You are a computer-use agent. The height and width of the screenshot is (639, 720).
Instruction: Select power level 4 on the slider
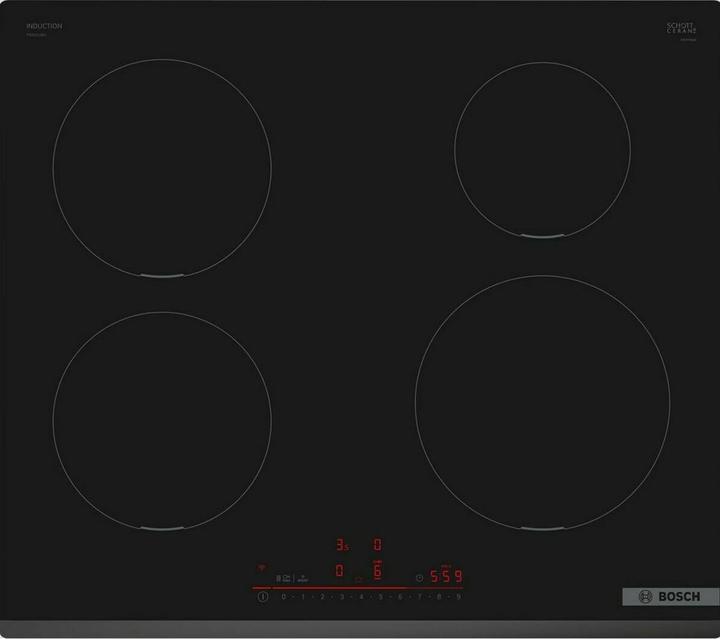tap(361, 597)
